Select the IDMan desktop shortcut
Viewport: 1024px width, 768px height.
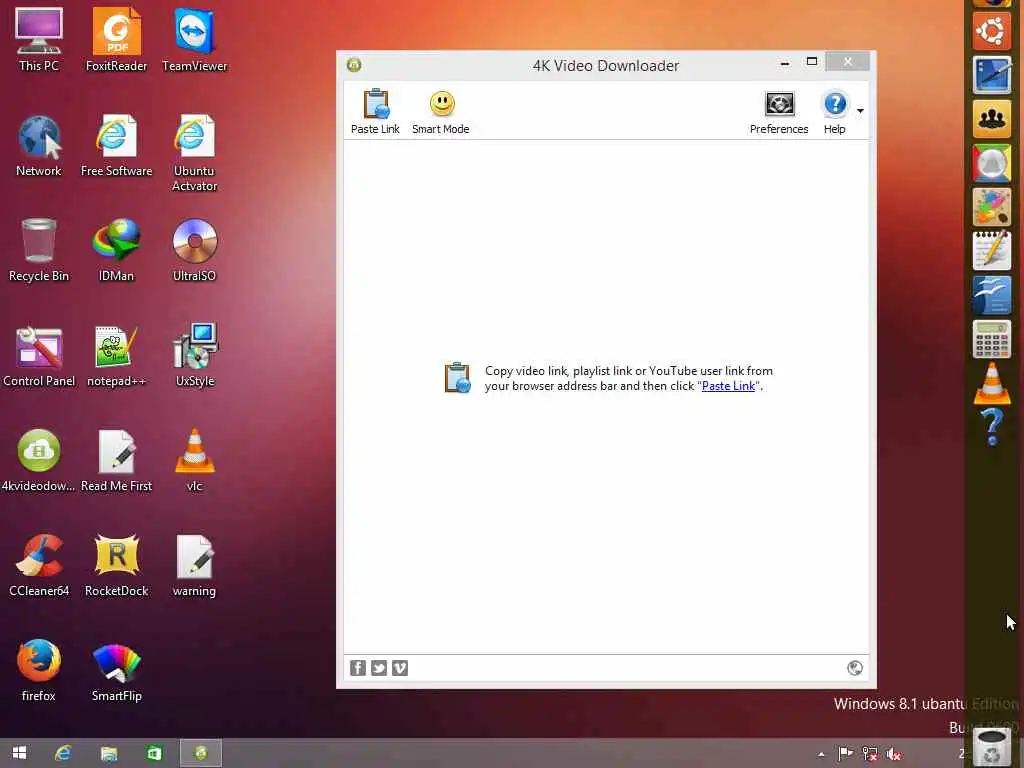pos(116,250)
